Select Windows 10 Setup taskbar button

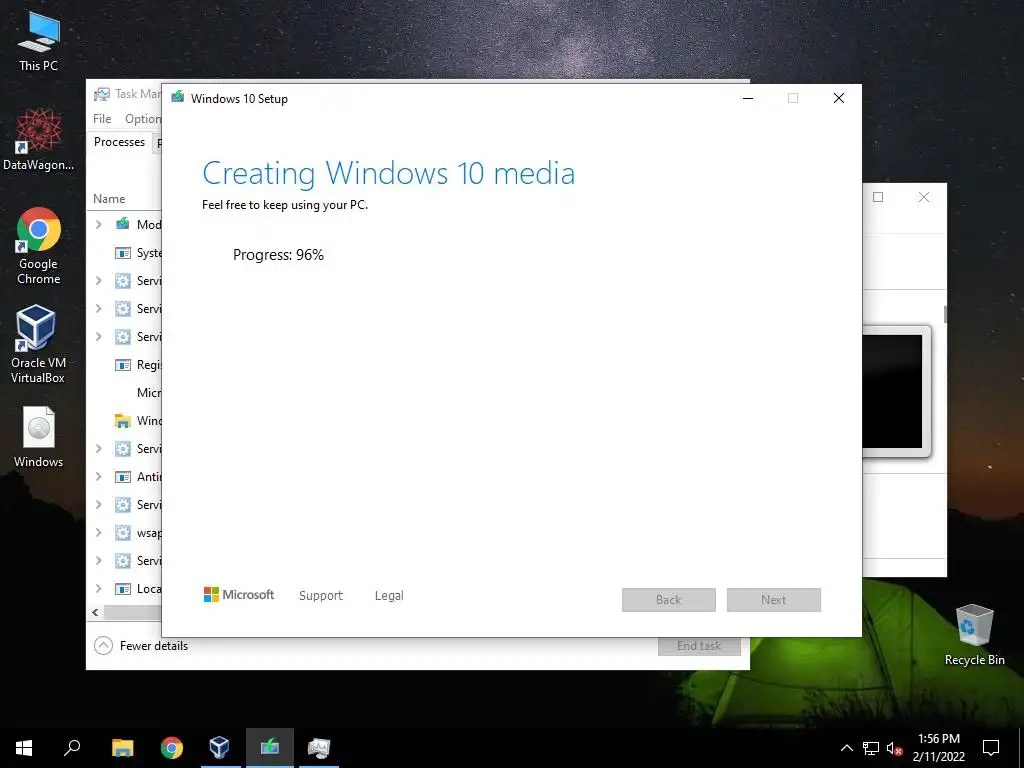(270, 748)
